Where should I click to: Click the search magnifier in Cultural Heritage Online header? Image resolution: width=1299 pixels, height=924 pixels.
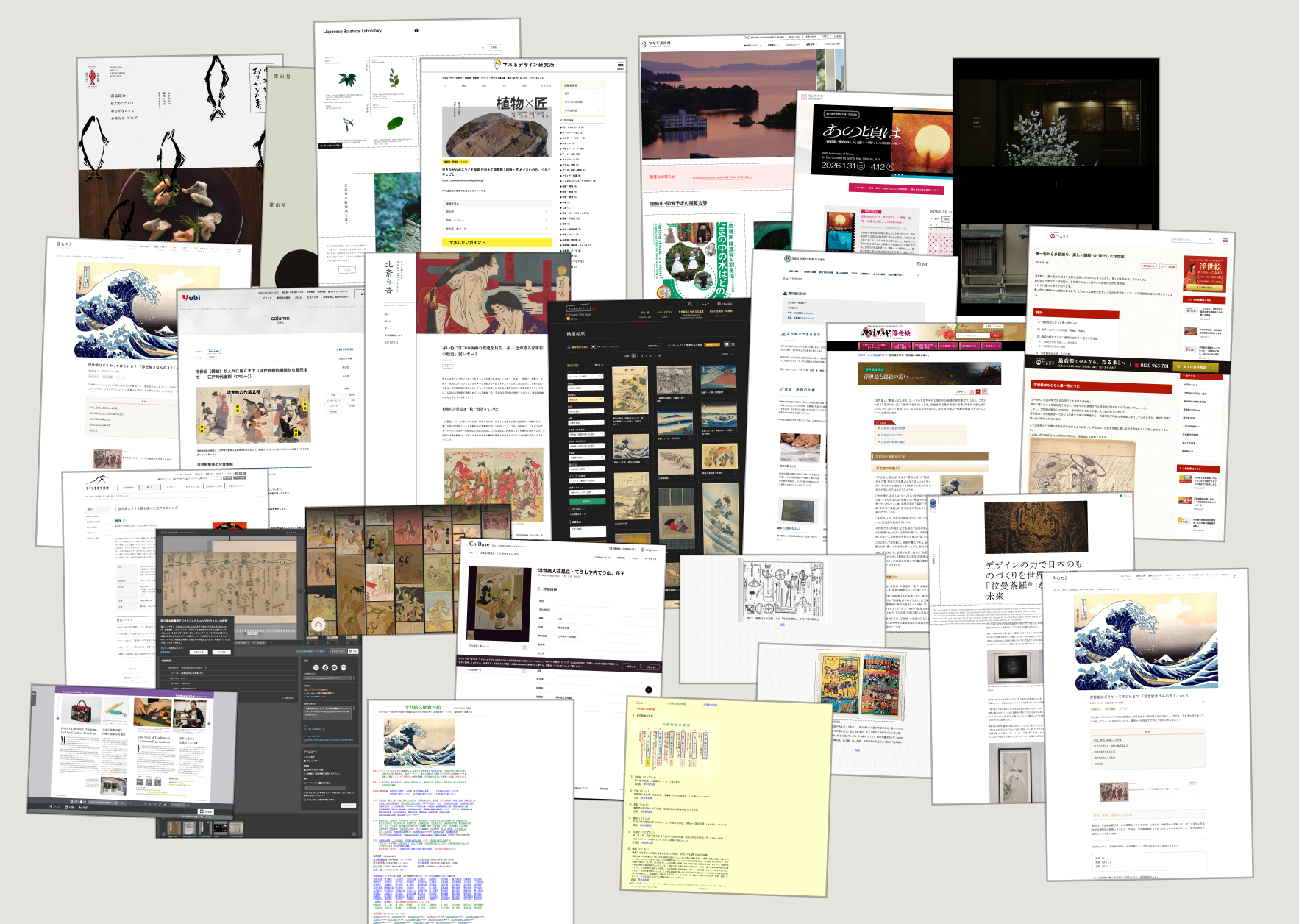pyautogui.click(x=690, y=304)
